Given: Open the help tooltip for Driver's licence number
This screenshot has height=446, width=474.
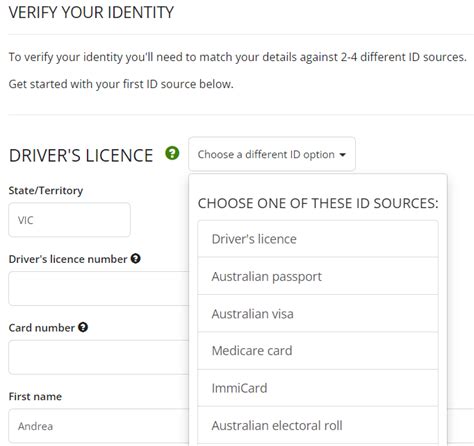Looking at the screenshot, I should 136,258.
